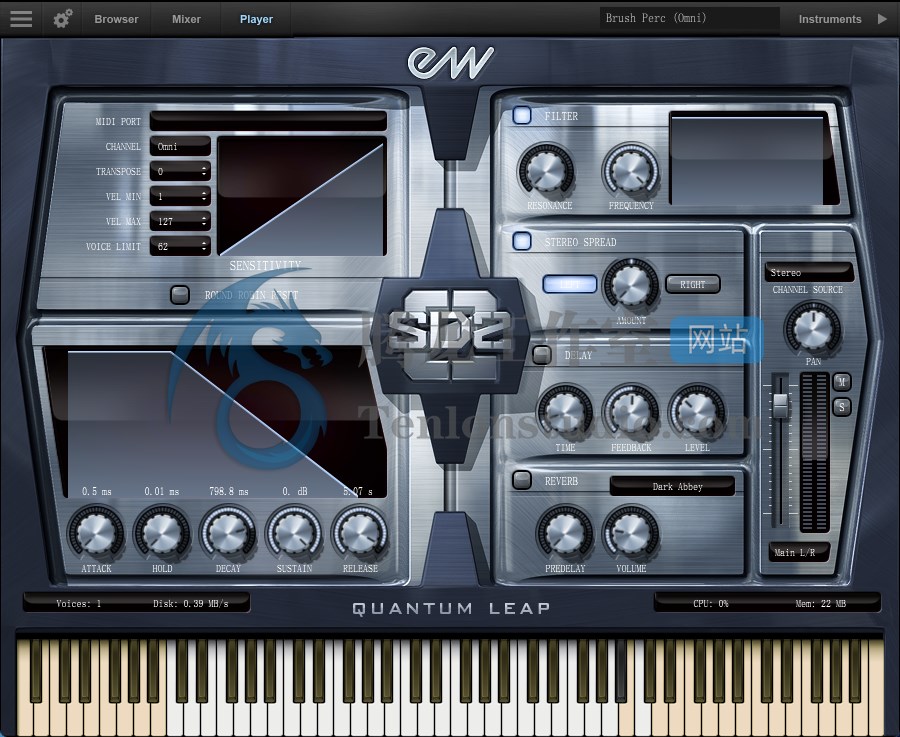Open settings via the gear icon
Image resolution: width=900 pixels, height=737 pixels.
[x=63, y=18]
